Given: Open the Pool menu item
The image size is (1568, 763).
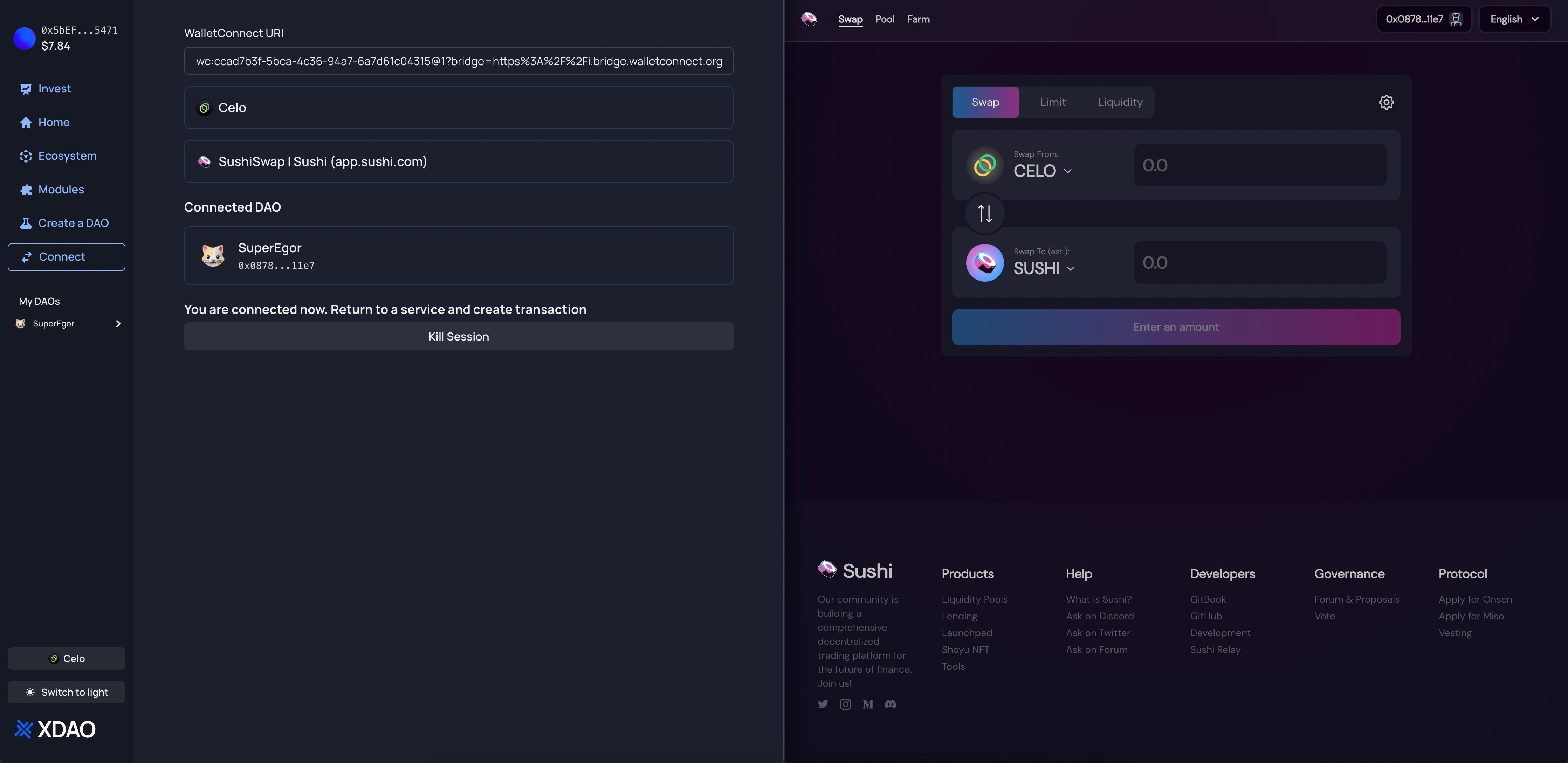Looking at the screenshot, I should pyautogui.click(x=885, y=20).
